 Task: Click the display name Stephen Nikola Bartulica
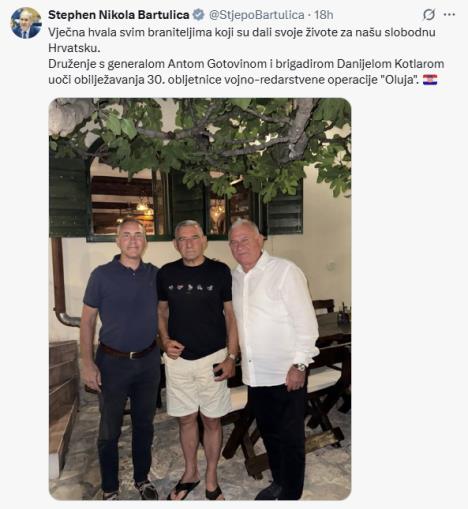(119, 15)
